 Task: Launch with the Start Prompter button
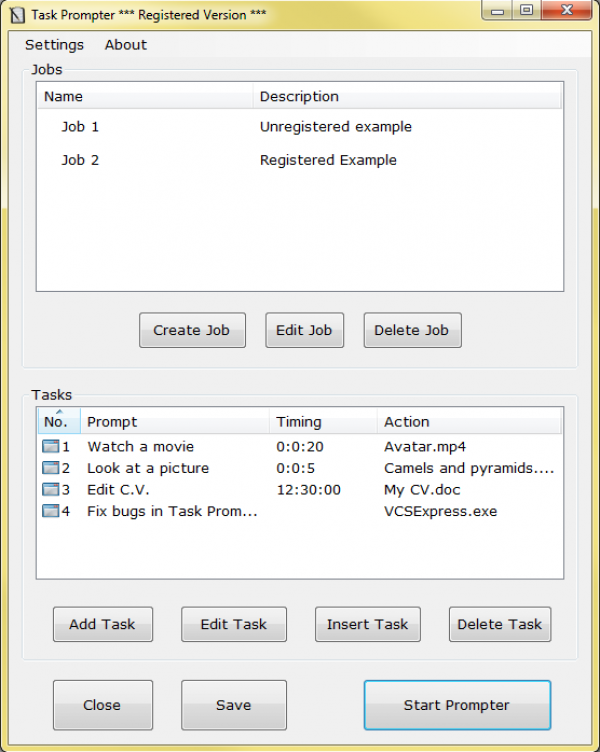[x=456, y=705]
